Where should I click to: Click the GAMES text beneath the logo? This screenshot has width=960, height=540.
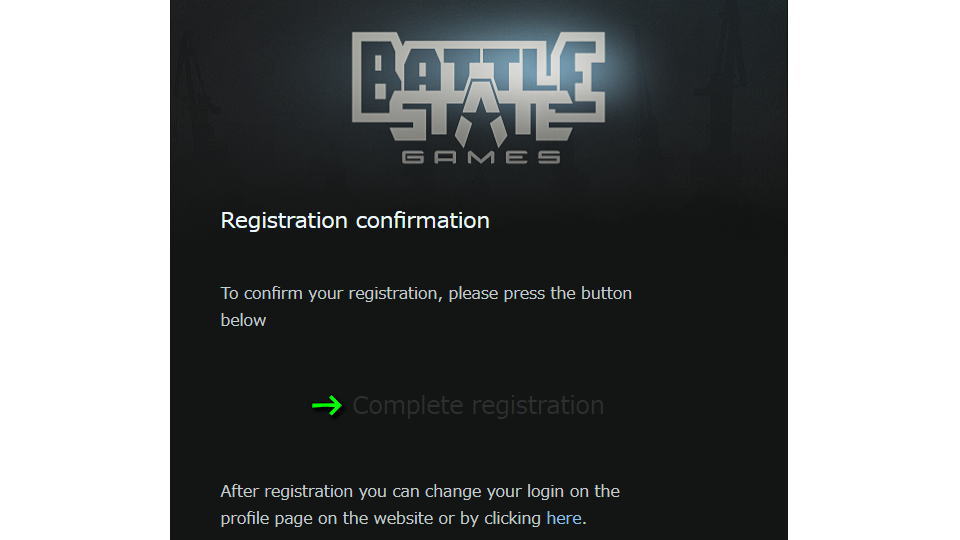coord(481,157)
